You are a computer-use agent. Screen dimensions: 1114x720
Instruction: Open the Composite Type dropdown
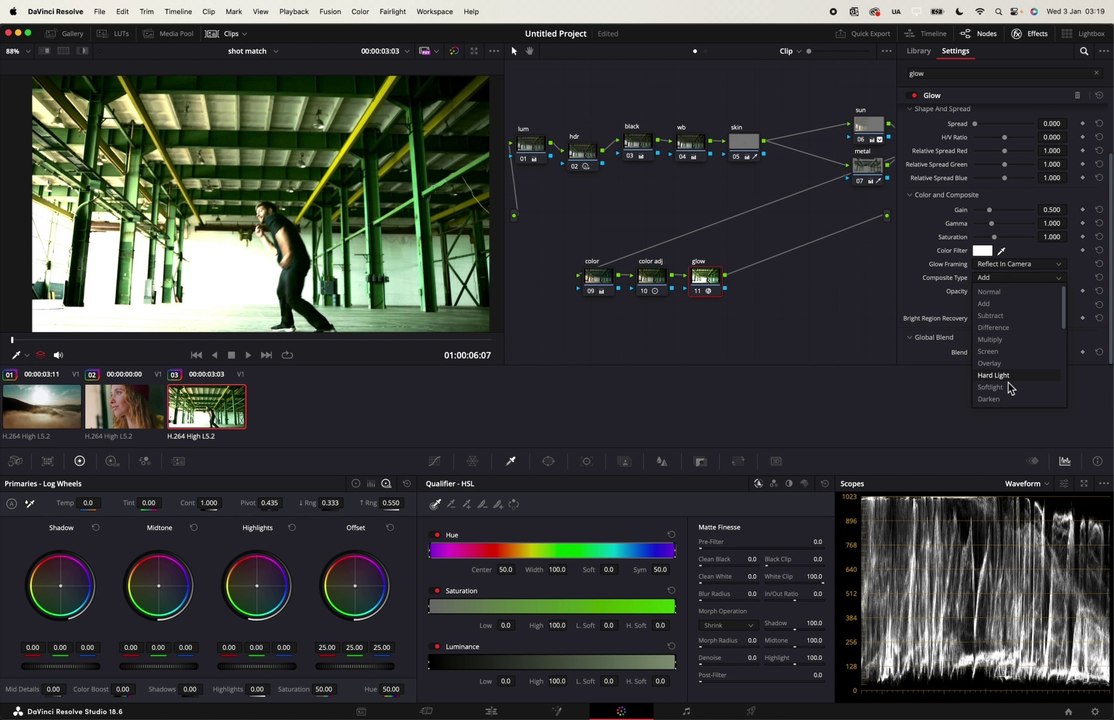point(1019,277)
